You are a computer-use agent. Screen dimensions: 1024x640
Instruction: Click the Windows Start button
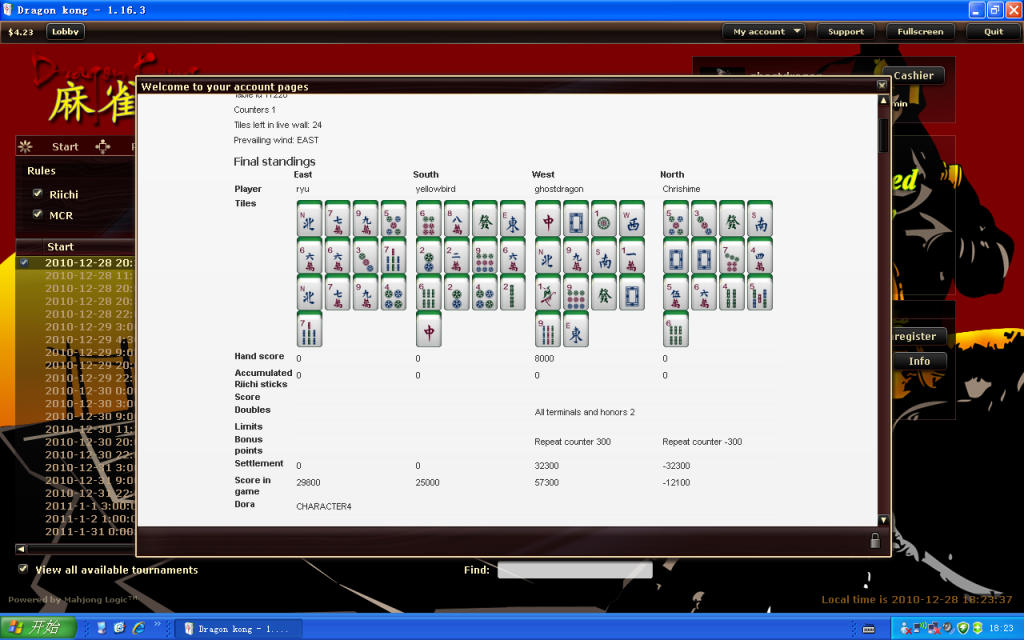(x=38, y=628)
